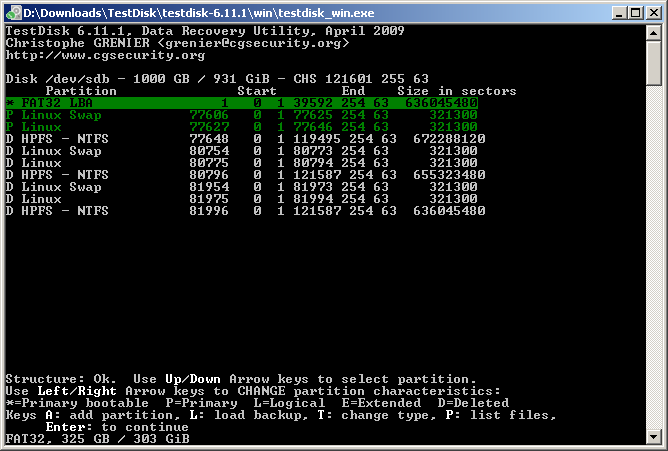This screenshot has width=668, height=451.
Task: Click the Enter: to continue hint
Action: (117, 427)
